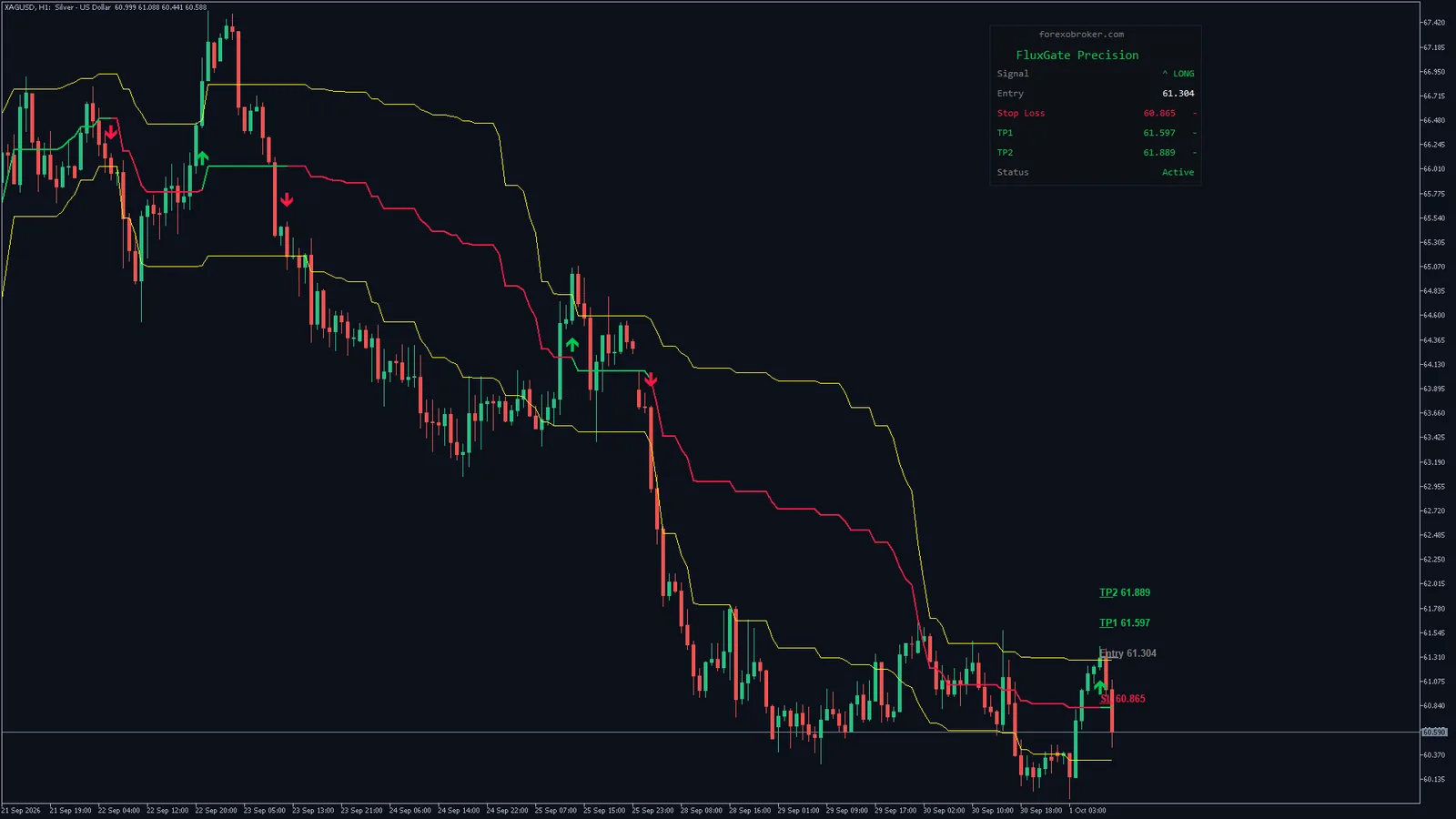Screen dimensions: 1456x819
Task: Click the panel's Stop Loss value 60.865
Action: [x=1159, y=114]
